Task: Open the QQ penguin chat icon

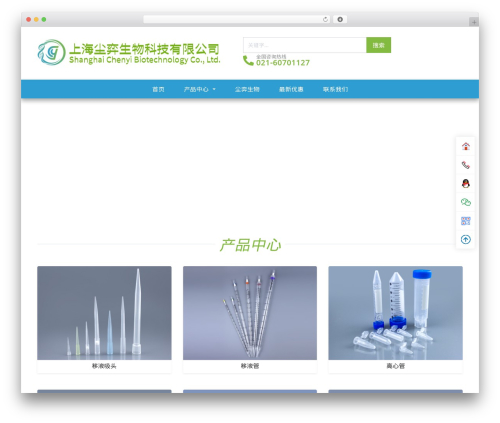Action: pyautogui.click(x=466, y=183)
